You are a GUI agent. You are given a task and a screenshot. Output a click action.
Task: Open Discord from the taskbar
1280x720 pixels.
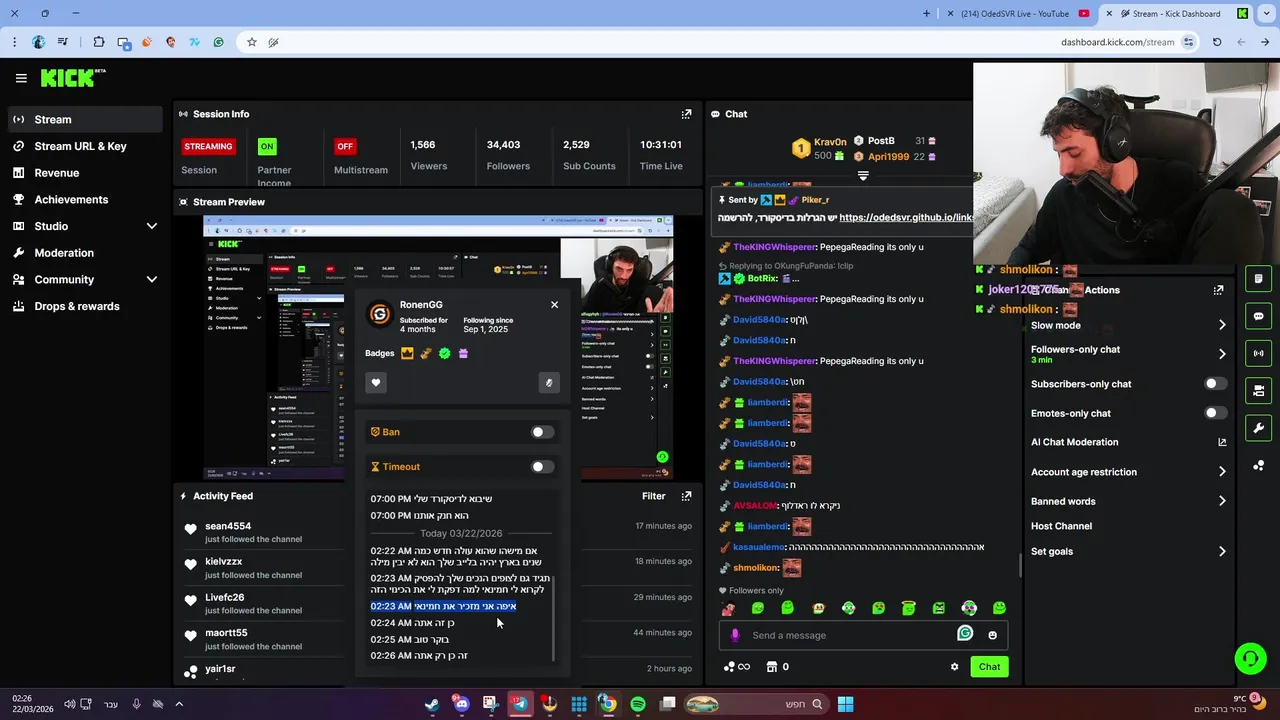click(461, 704)
